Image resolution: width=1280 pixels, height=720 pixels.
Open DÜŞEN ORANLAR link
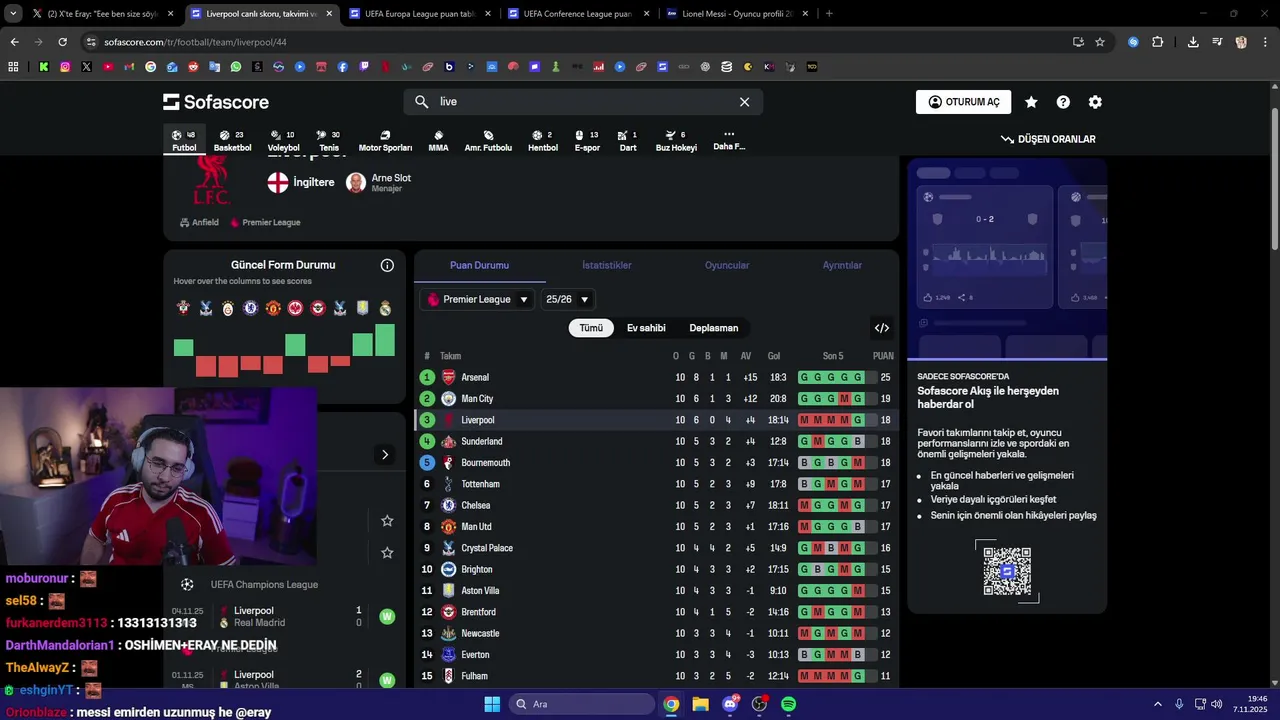[1048, 139]
